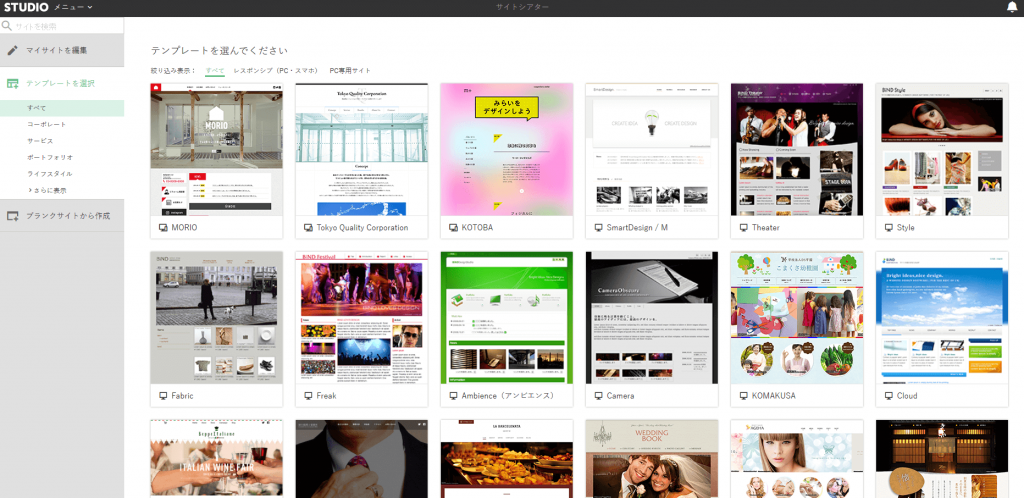
Task: Select the KOTOBA template thumbnail
Action: pyautogui.click(x=507, y=149)
